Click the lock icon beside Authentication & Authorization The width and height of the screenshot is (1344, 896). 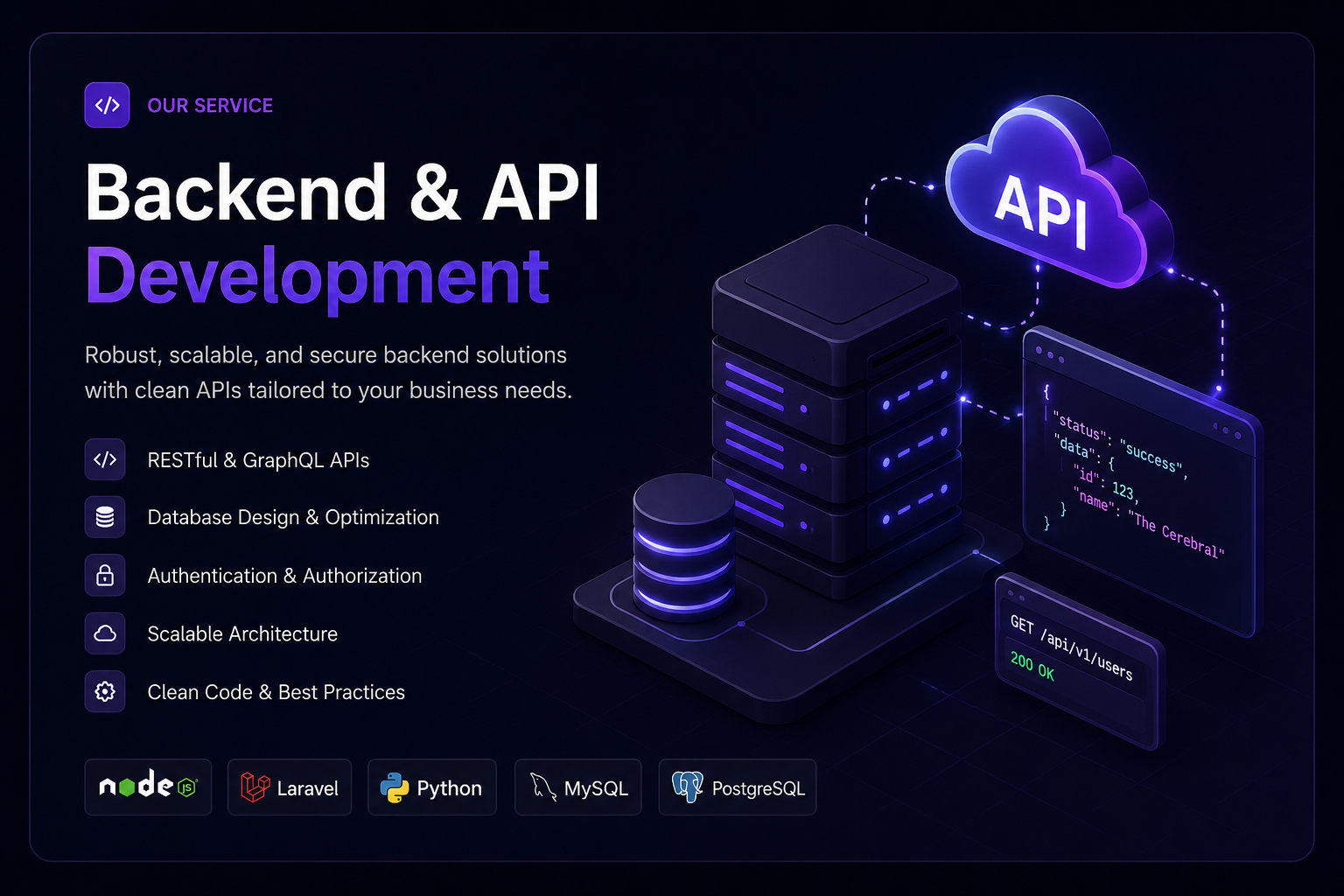click(105, 575)
